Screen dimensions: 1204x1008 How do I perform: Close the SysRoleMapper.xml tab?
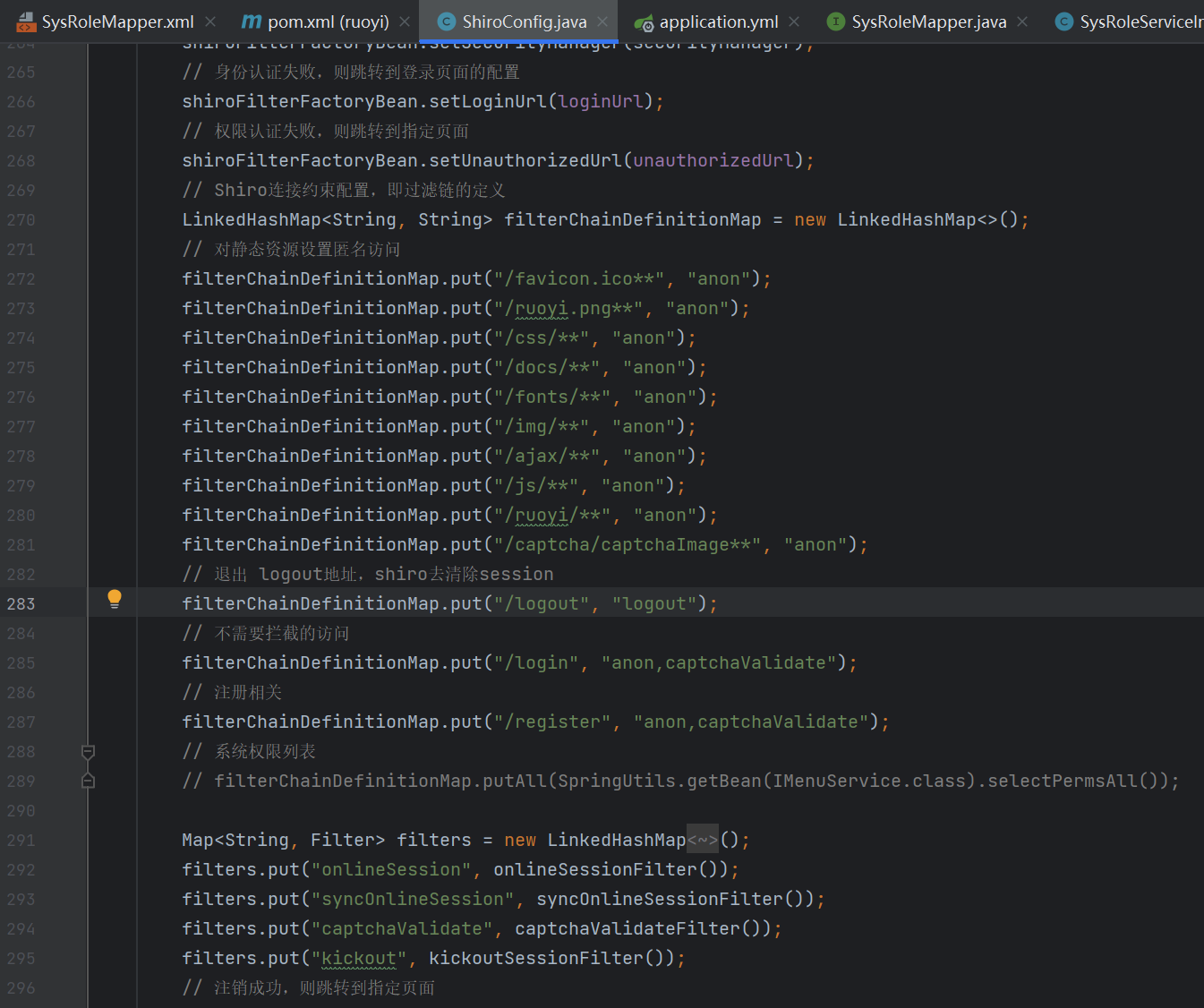(210, 21)
